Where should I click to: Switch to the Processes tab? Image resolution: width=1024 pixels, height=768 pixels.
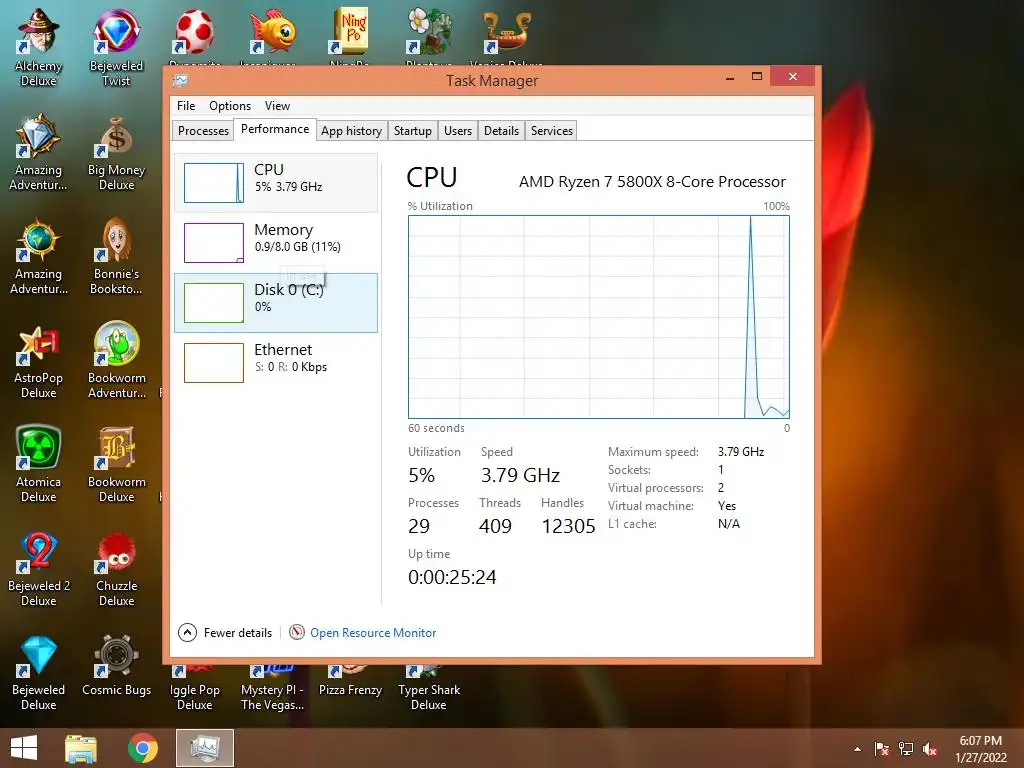203,131
